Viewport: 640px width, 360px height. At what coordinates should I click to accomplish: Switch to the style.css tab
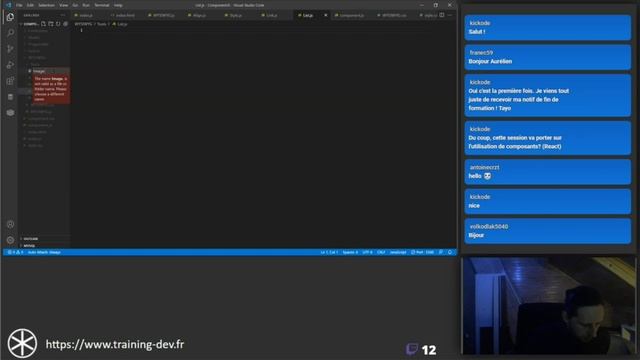tap(429, 15)
